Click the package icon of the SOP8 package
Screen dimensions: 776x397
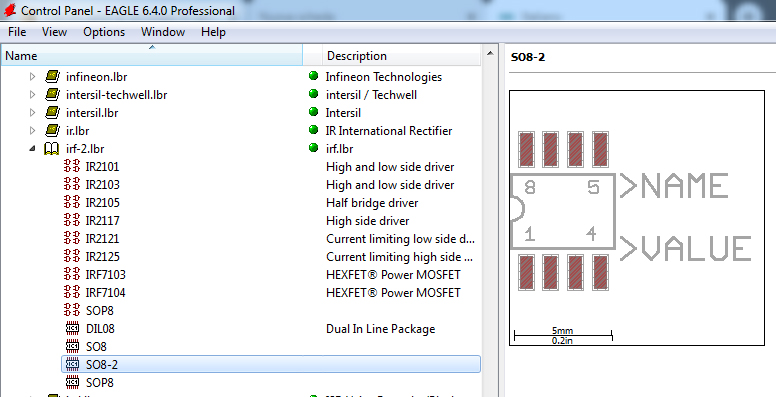[x=72, y=382]
